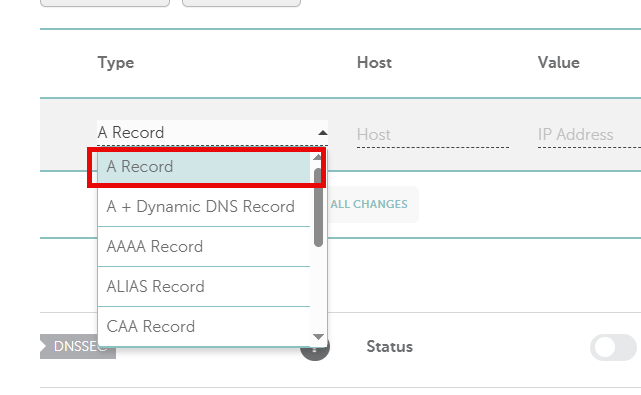This screenshot has width=641, height=395.
Task: Click the Host input field
Action: (x=433, y=135)
